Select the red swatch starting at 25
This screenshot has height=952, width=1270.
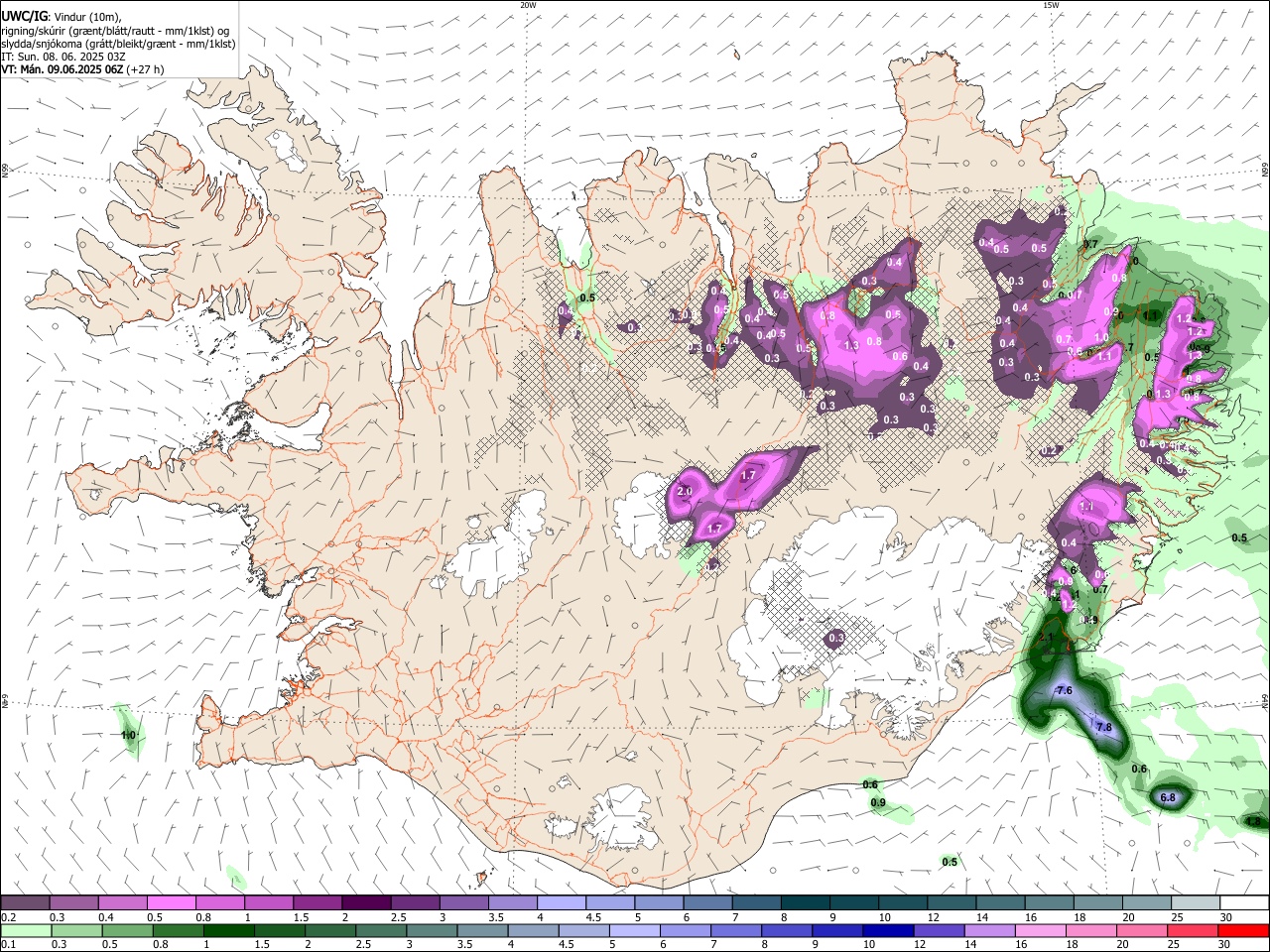click(x=1192, y=931)
